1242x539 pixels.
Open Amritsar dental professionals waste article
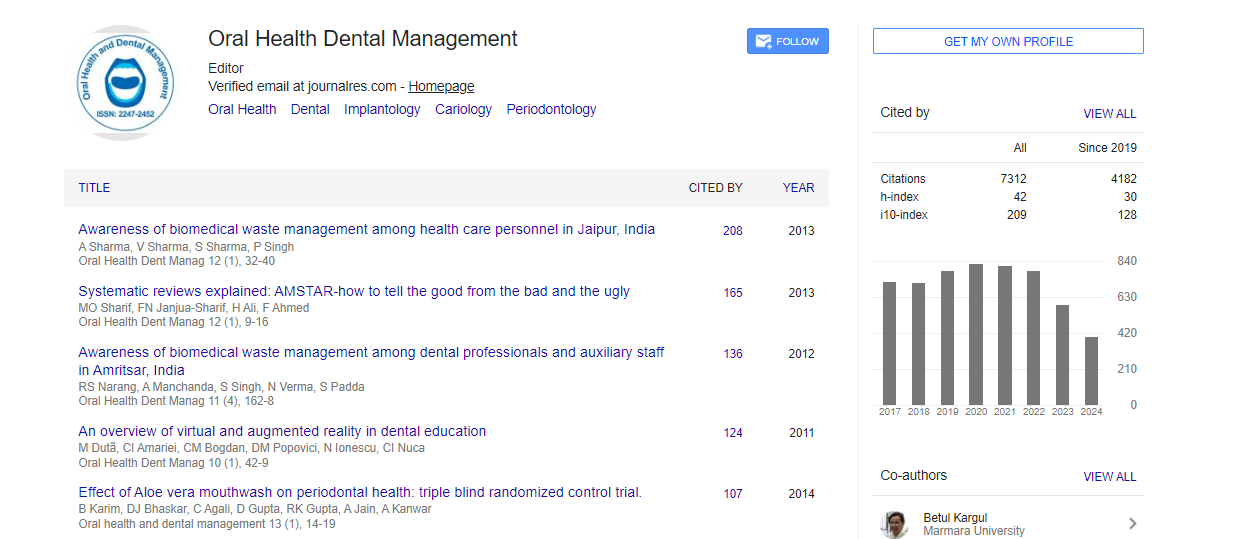tap(371, 361)
